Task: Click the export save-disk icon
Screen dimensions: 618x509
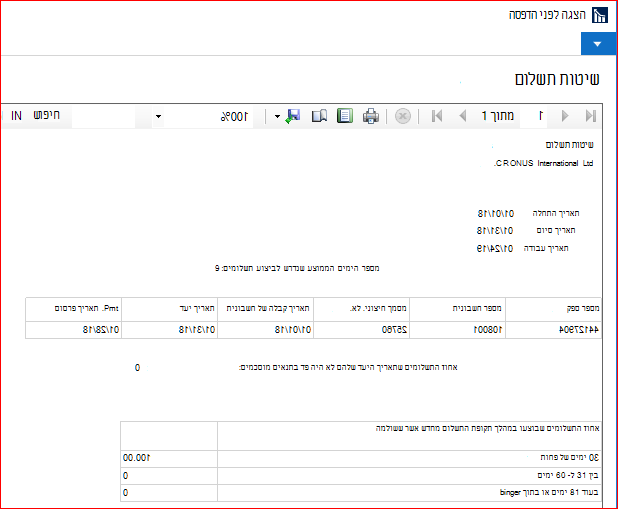Action: [x=293, y=116]
